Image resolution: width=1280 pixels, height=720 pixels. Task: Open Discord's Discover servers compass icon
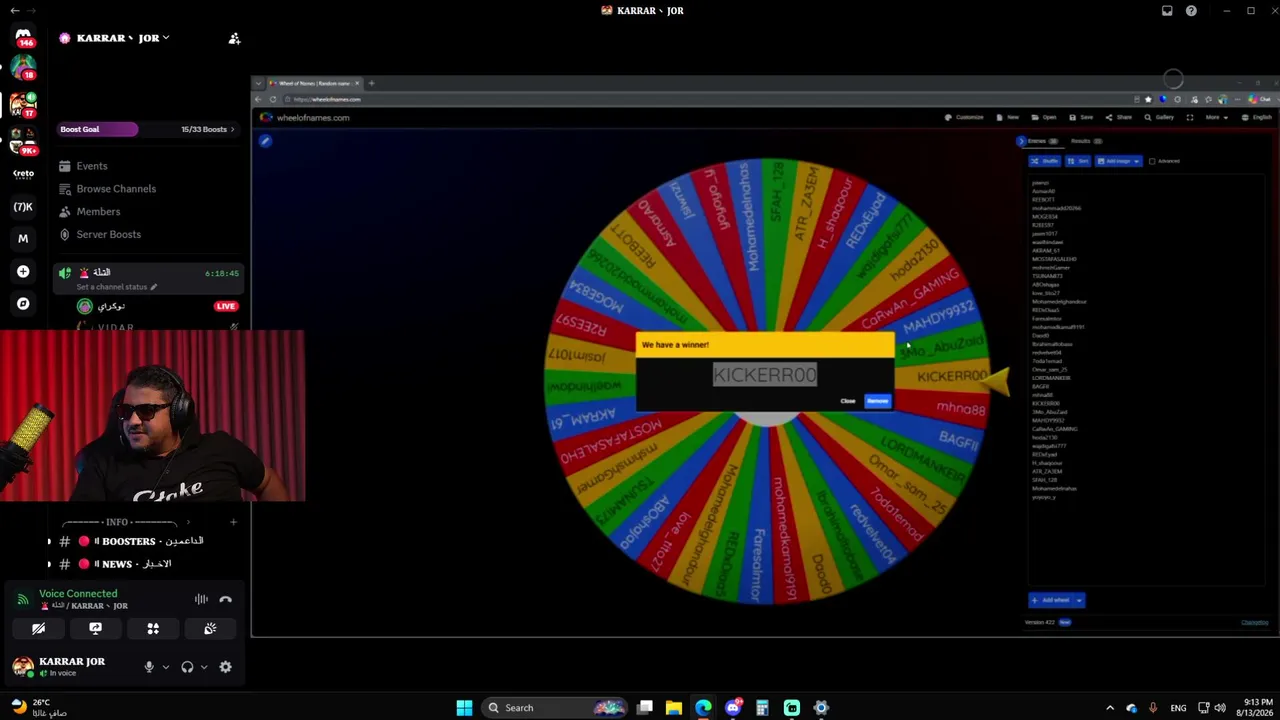23,303
